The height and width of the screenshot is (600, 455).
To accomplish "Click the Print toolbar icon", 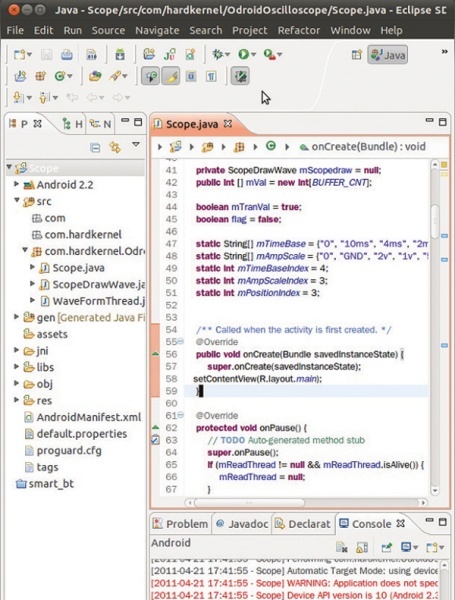I will tap(67, 55).
